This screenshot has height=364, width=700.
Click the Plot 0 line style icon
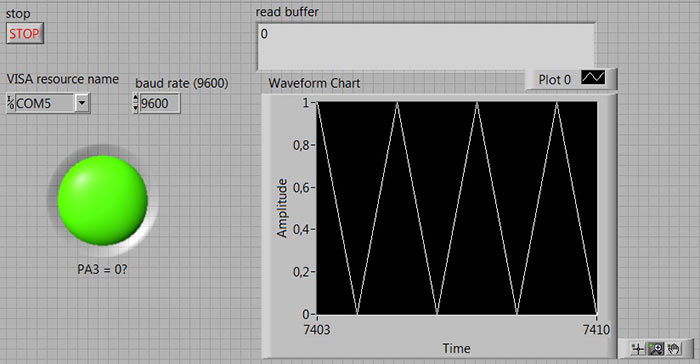(593, 78)
